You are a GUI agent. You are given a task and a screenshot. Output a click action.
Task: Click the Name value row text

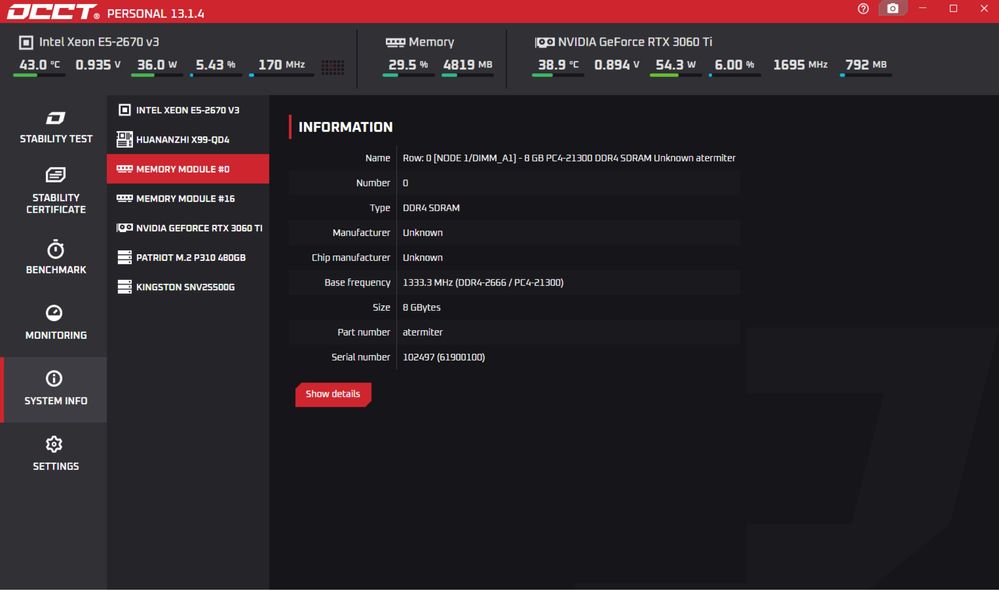(569, 158)
